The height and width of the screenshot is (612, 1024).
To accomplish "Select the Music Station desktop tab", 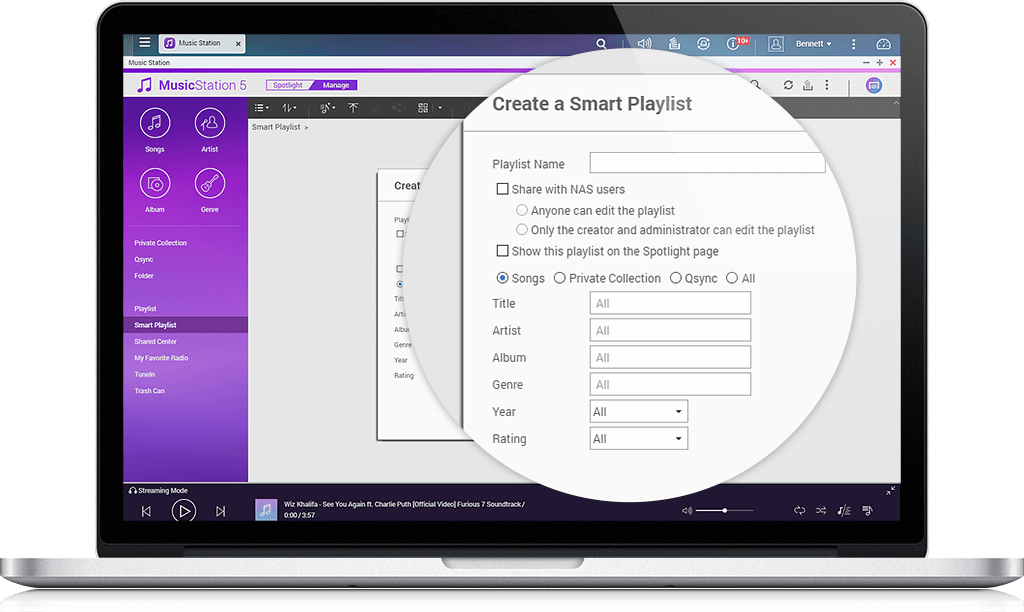I will pos(203,43).
